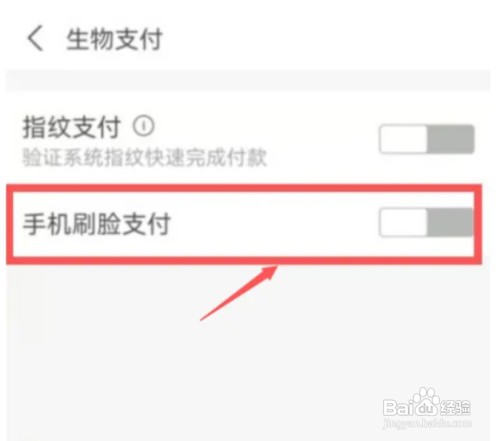
Task: Click the empty gray area below the settings
Action: 248,350
